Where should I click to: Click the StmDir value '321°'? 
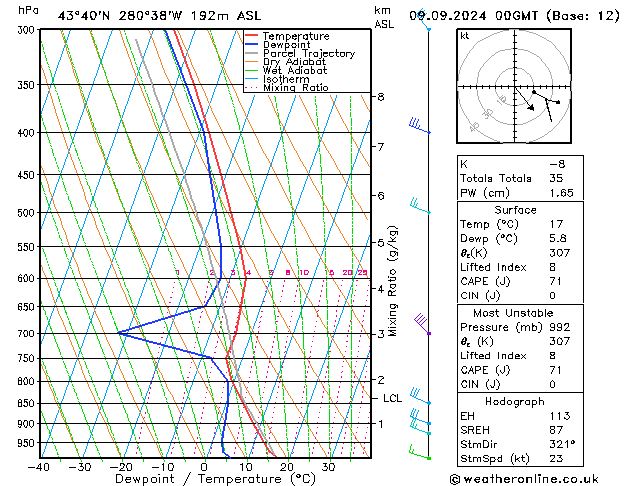click(x=562, y=444)
